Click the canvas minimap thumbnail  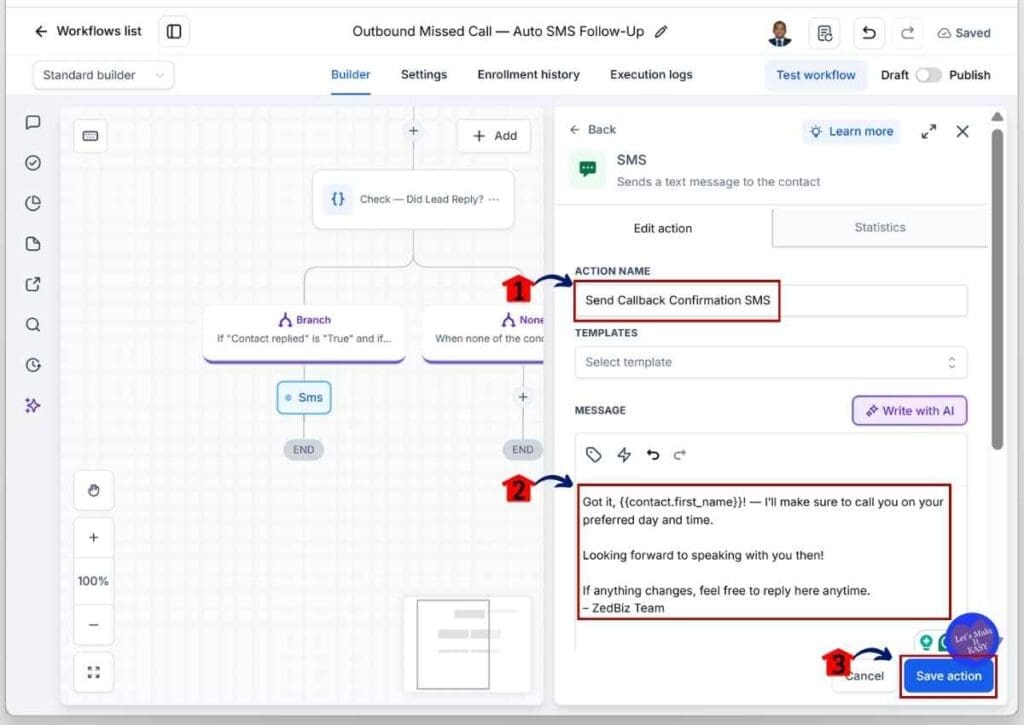click(467, 644)
